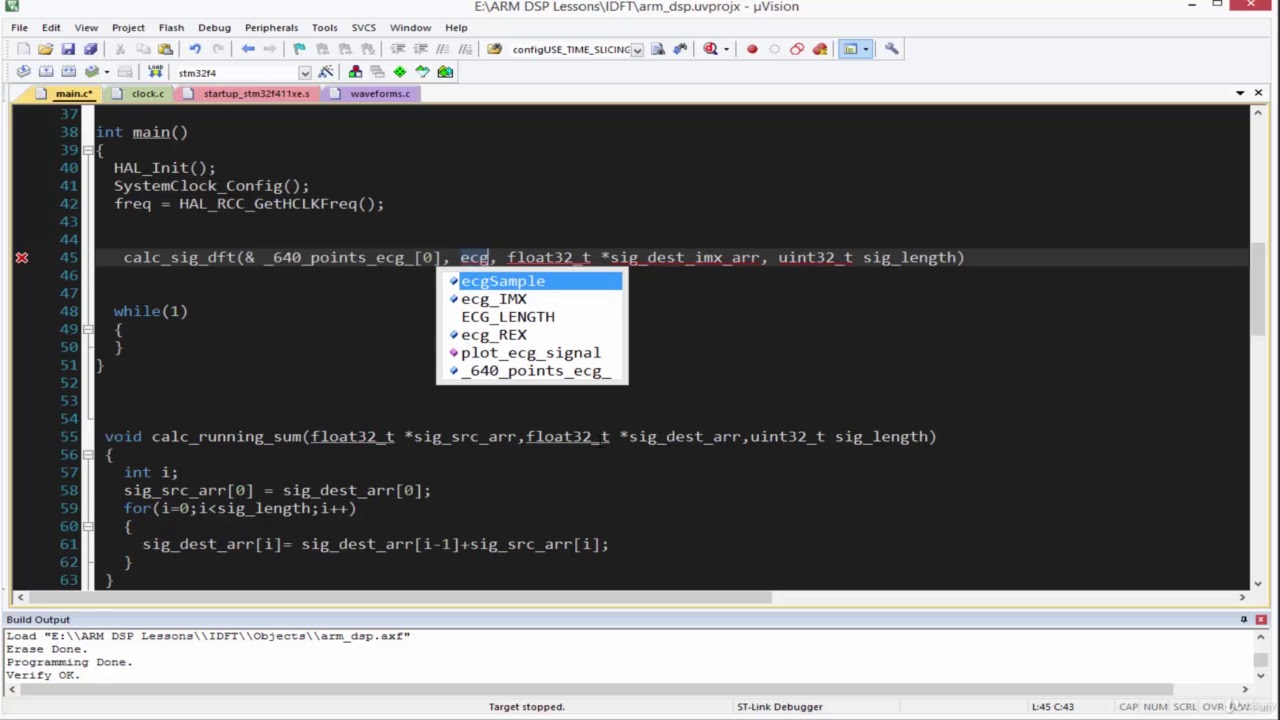This screenshot has width=1280, height=720.
Task: Close the Build Output panel
Action: click(x=1262, y=620)
